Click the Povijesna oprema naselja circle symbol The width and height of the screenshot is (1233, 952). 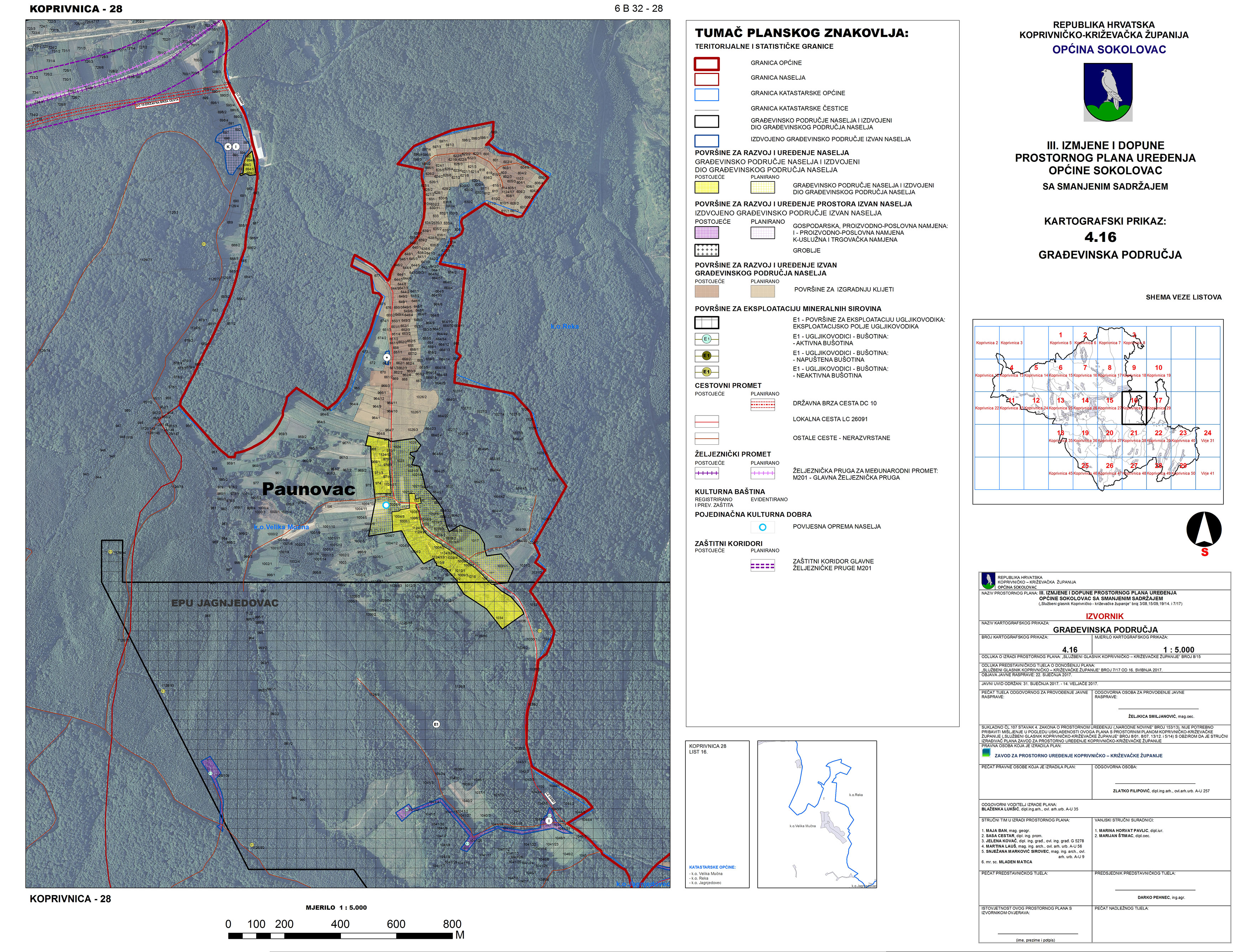(x=763, y=527)
